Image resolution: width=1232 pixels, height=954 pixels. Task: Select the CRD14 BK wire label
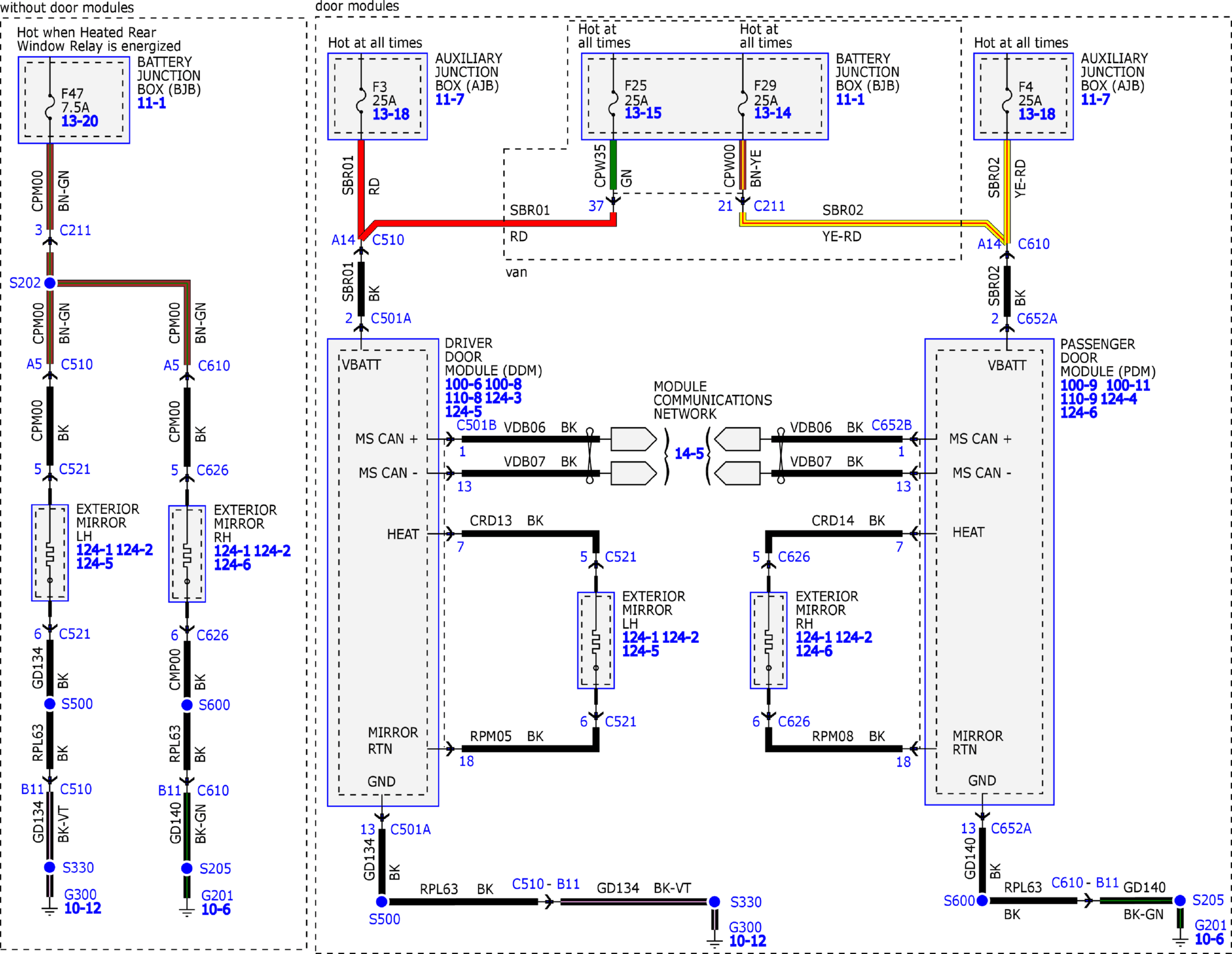[x=848, y=520]
